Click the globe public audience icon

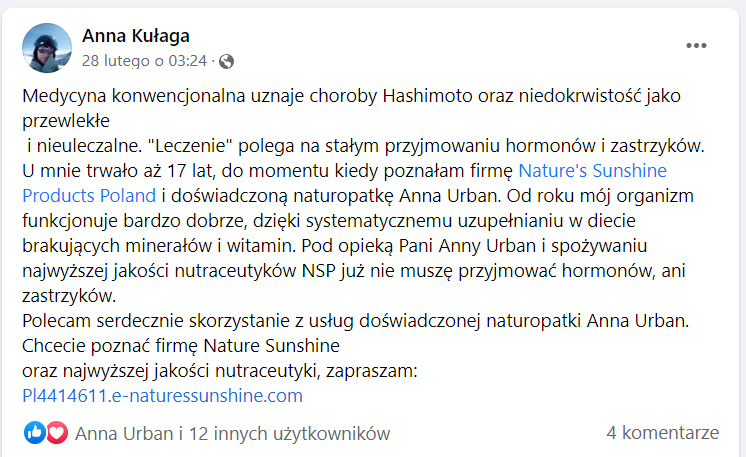(226, 61)
